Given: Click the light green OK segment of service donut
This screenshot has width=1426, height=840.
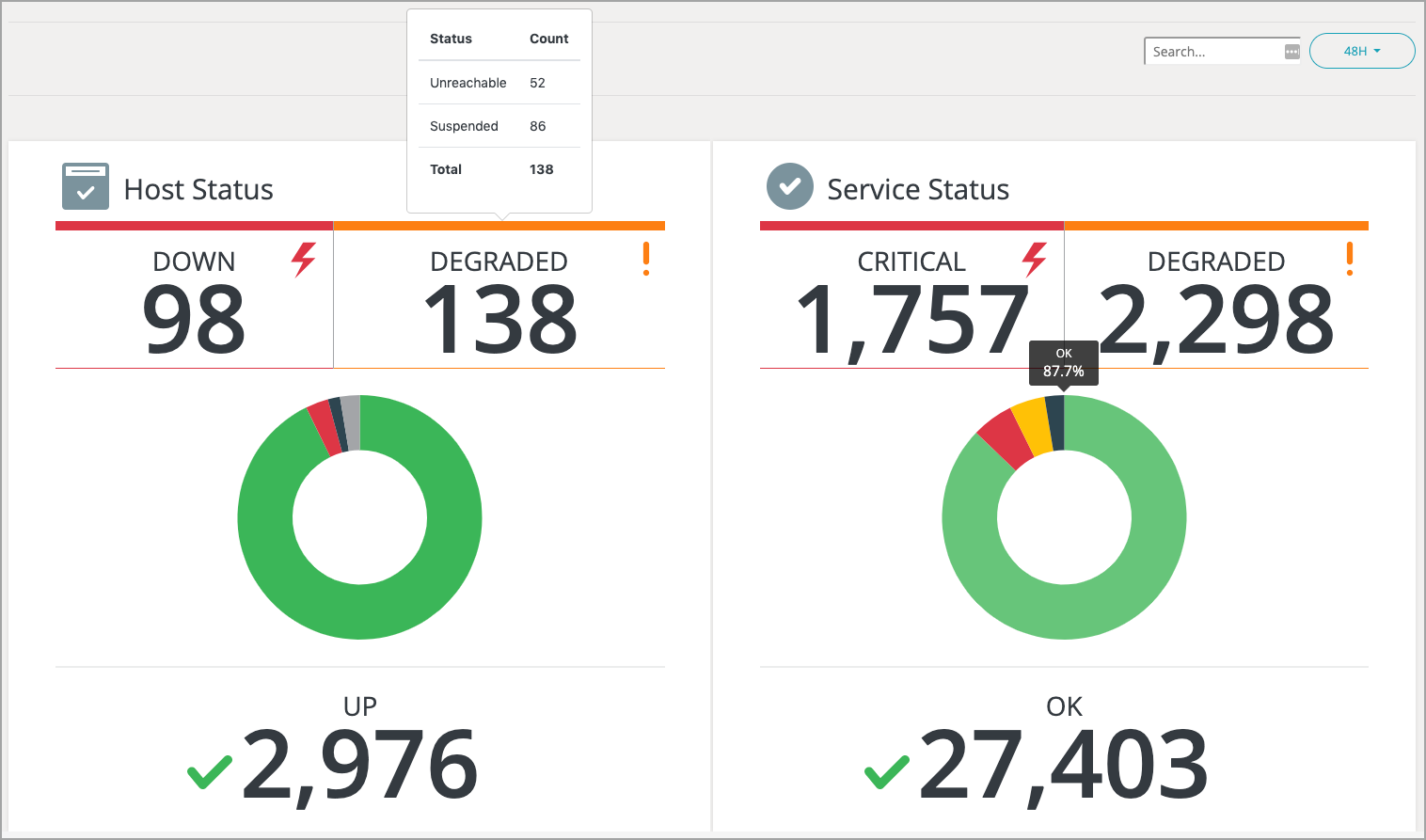Looking at the screenshot, I should 1064,611.
